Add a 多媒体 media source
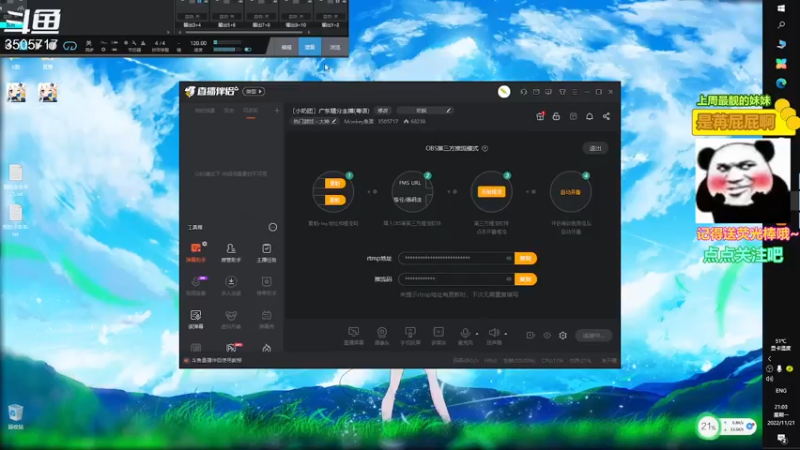 tap(438, 336)
